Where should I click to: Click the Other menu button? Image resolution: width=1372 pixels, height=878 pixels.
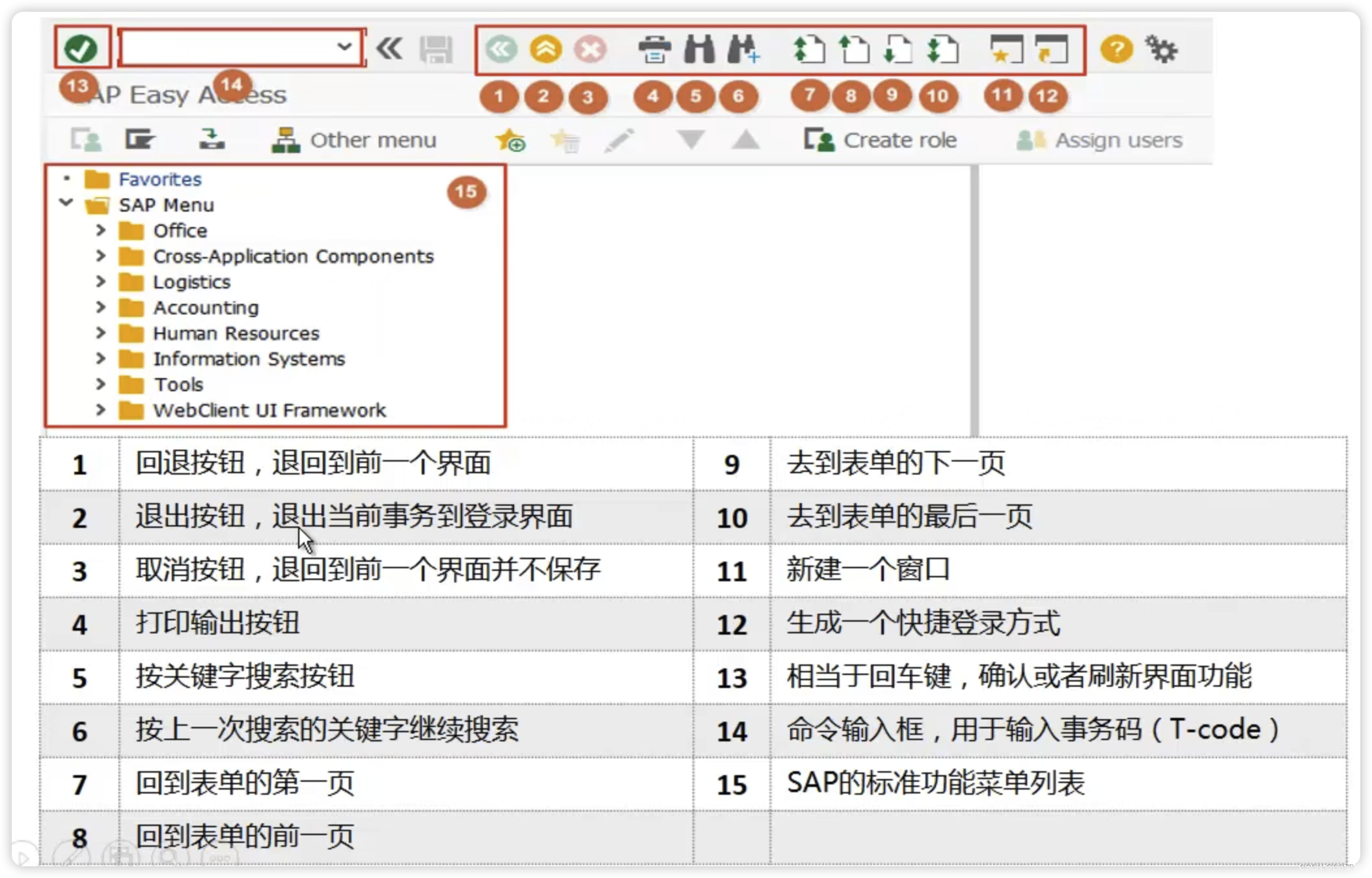pyautogui.click(x=355, y=140)
